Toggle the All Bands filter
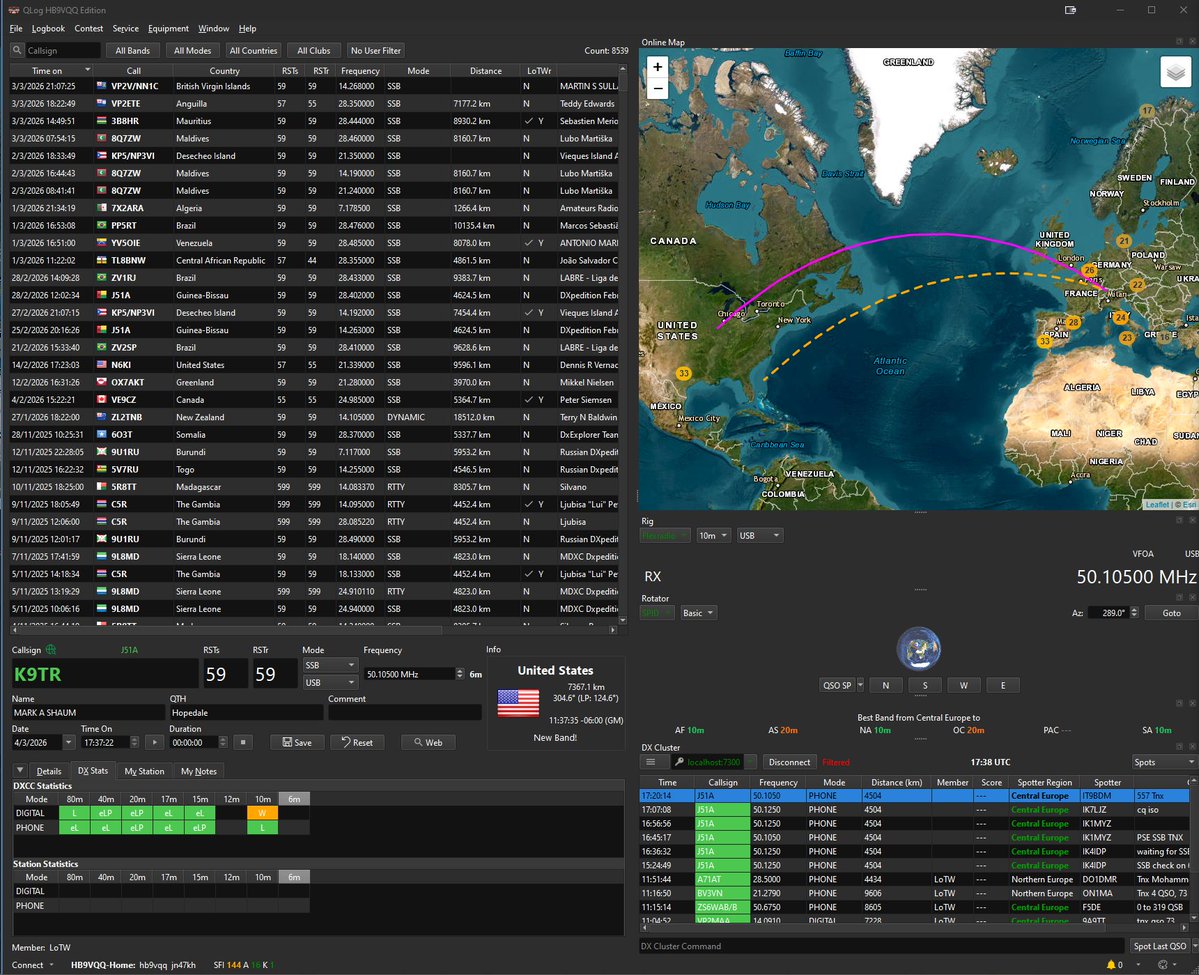 click(132, 50)
